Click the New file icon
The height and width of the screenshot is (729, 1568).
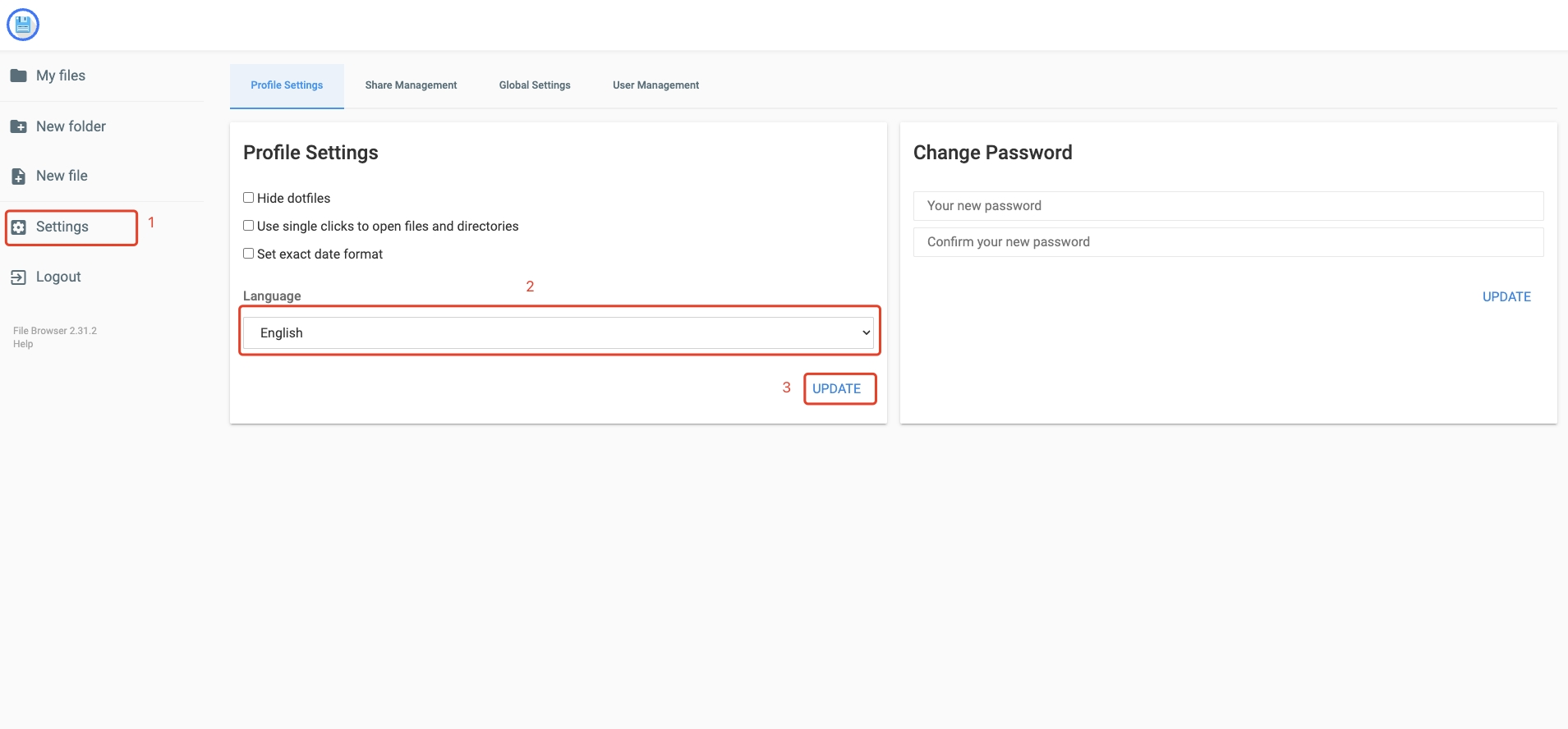(18, 176)
